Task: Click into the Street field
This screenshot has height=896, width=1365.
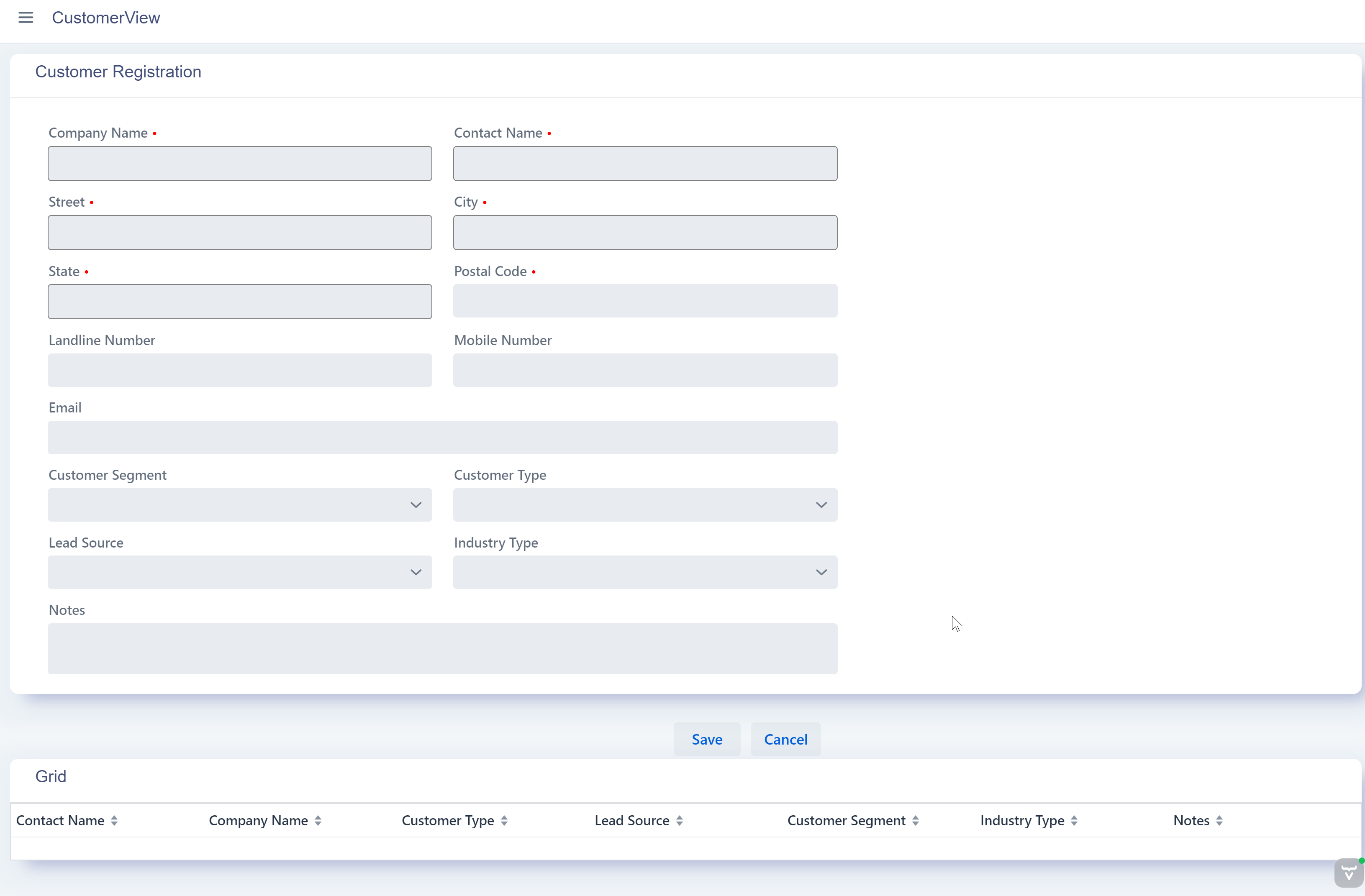Action: (240, 233)
